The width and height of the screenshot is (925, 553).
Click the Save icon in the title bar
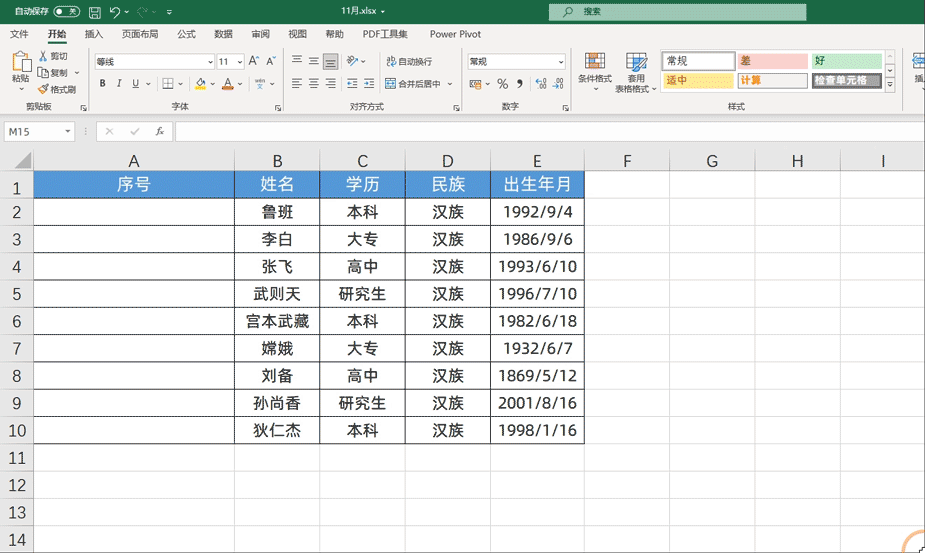[x=94, y=12]
